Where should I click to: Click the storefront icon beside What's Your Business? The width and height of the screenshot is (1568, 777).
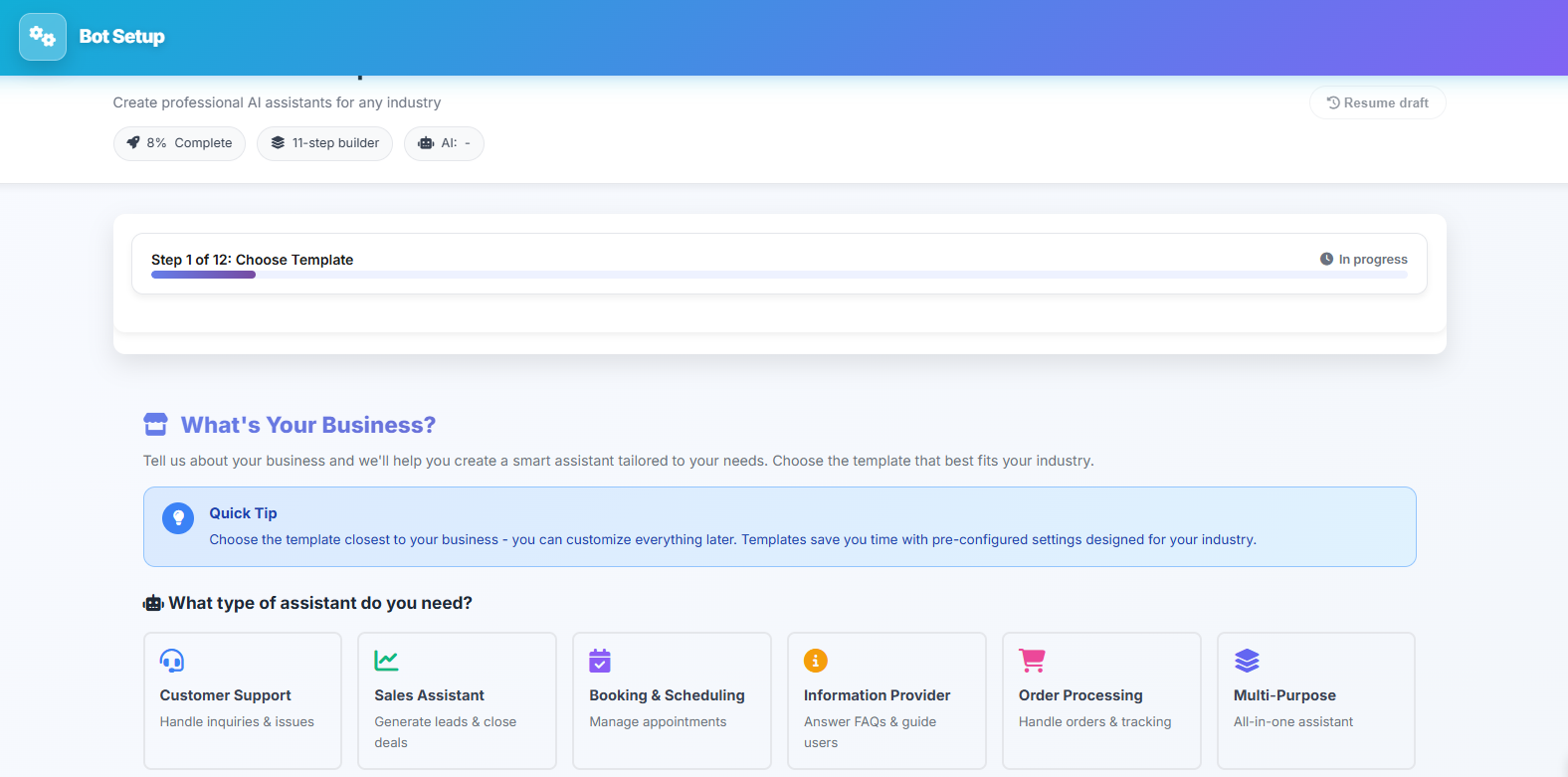(x=156, y=425)
